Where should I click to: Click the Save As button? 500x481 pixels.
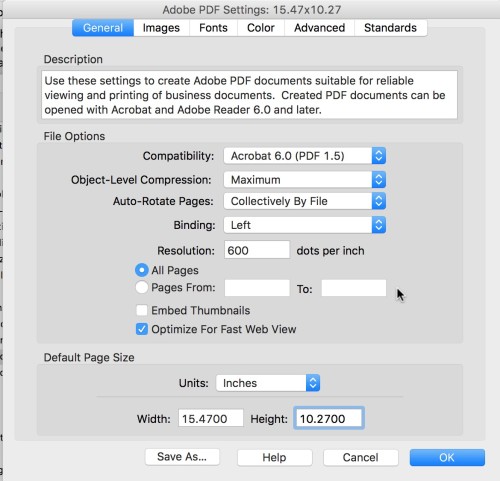pos(182,457)
